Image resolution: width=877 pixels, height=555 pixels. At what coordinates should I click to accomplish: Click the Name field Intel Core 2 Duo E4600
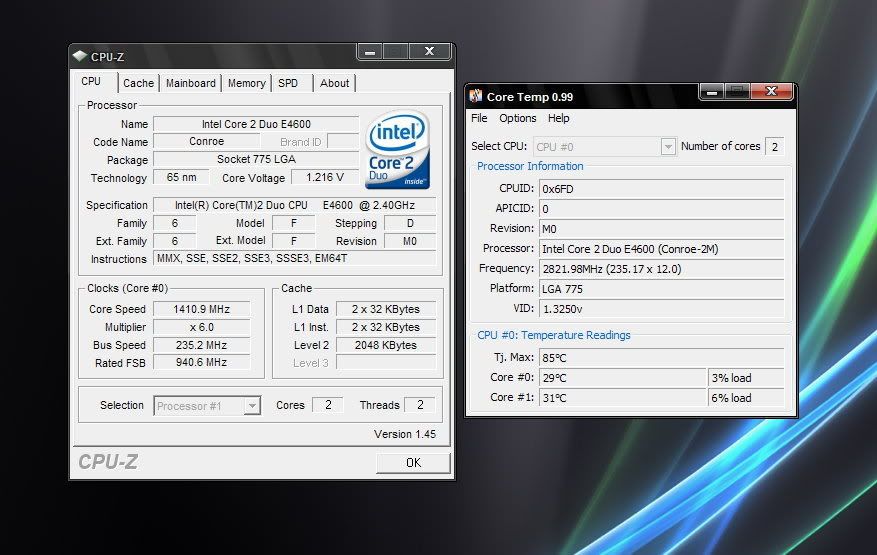click(256, 124)
